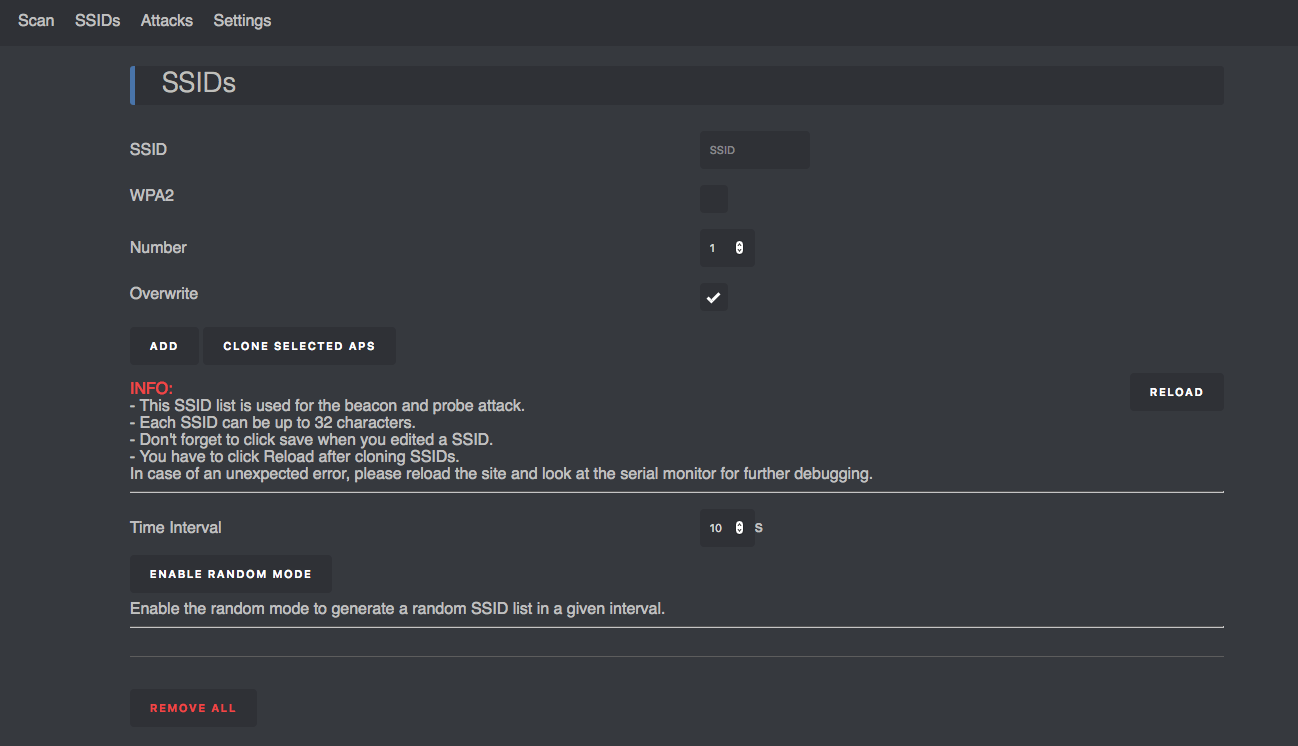The height and width of the screenshot is (746, 1298).
Task: Enable the WPA2 checkbox
Action: [x=713, y=198]
